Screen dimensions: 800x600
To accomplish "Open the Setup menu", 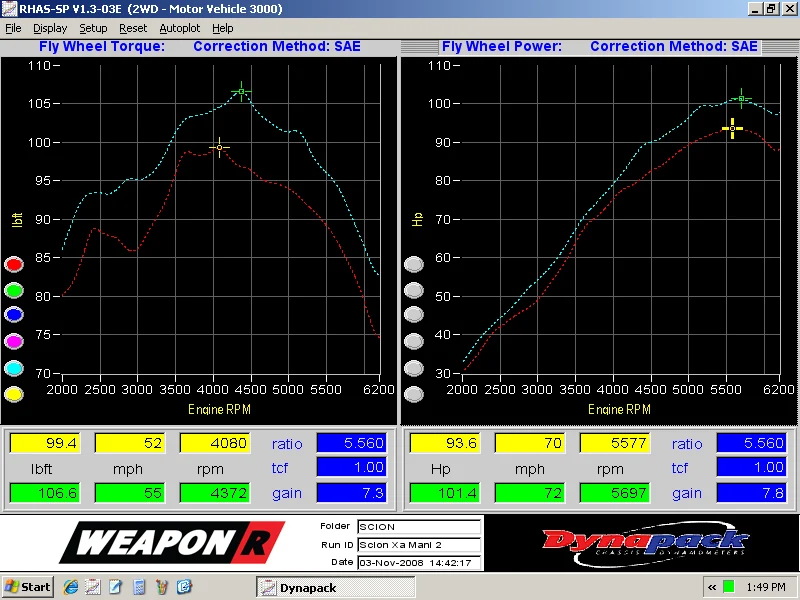I will point(93,29).
